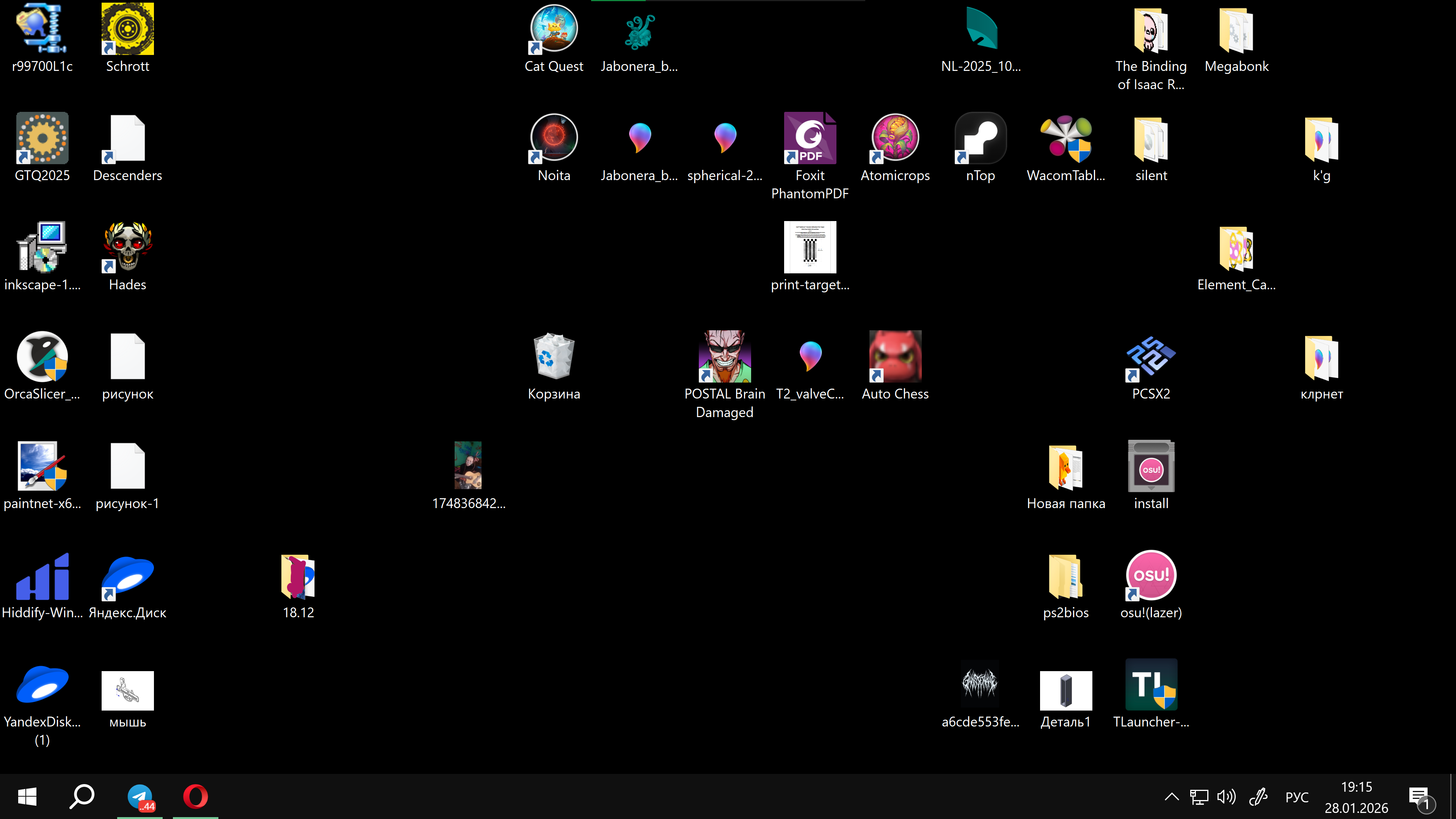Select the Atomicrops desktop icon

(895, 138)
